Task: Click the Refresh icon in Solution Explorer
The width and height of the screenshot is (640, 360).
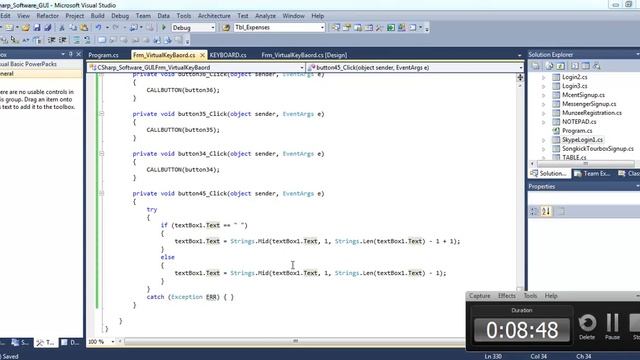Action: 561,66
